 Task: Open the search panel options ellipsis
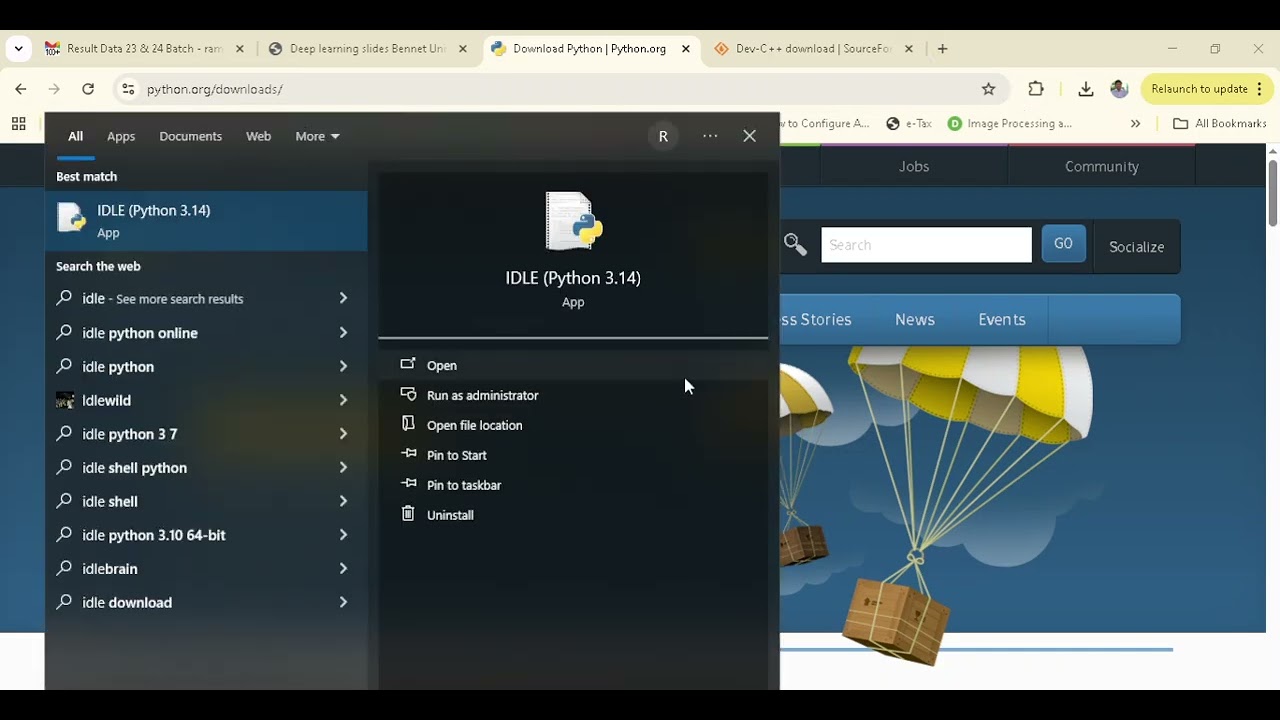(710, 136)
